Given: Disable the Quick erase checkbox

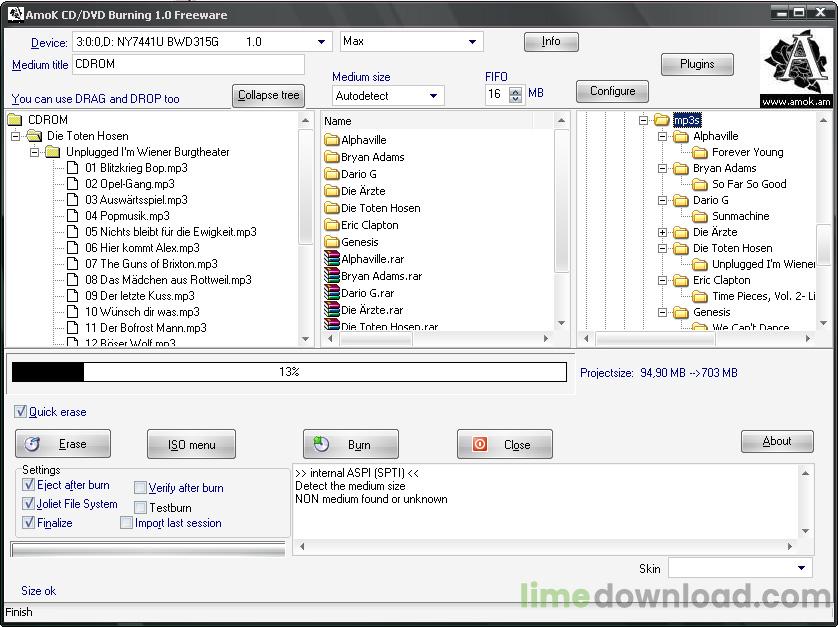Looking at the screenshot, I should 21,412.
